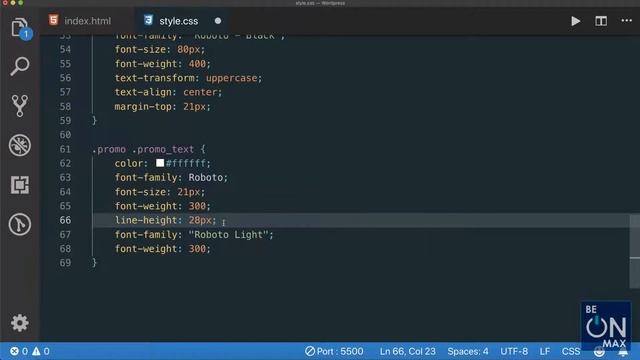The width and height of the screenshot is (640, 360).
Task: Click the white #ffffff color swatch
Action: pyautogui.click(x=160, y=163)
